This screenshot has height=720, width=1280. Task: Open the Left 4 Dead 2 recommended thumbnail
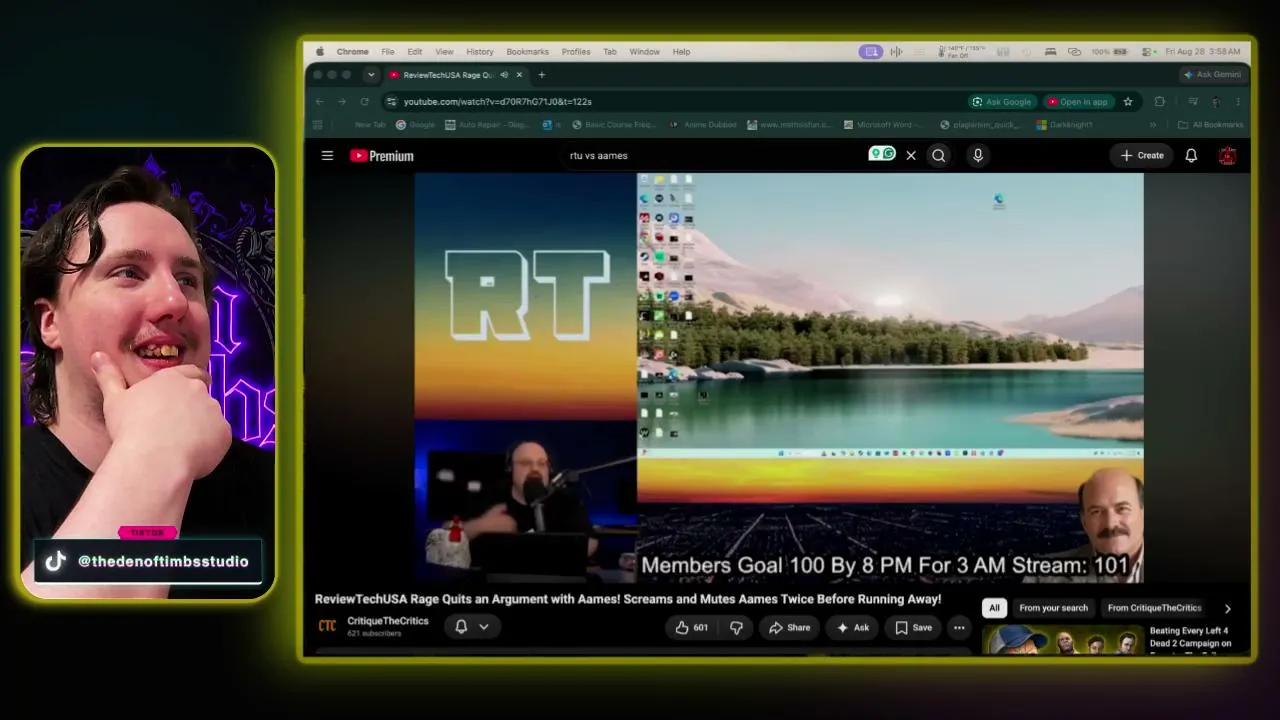1062,640
